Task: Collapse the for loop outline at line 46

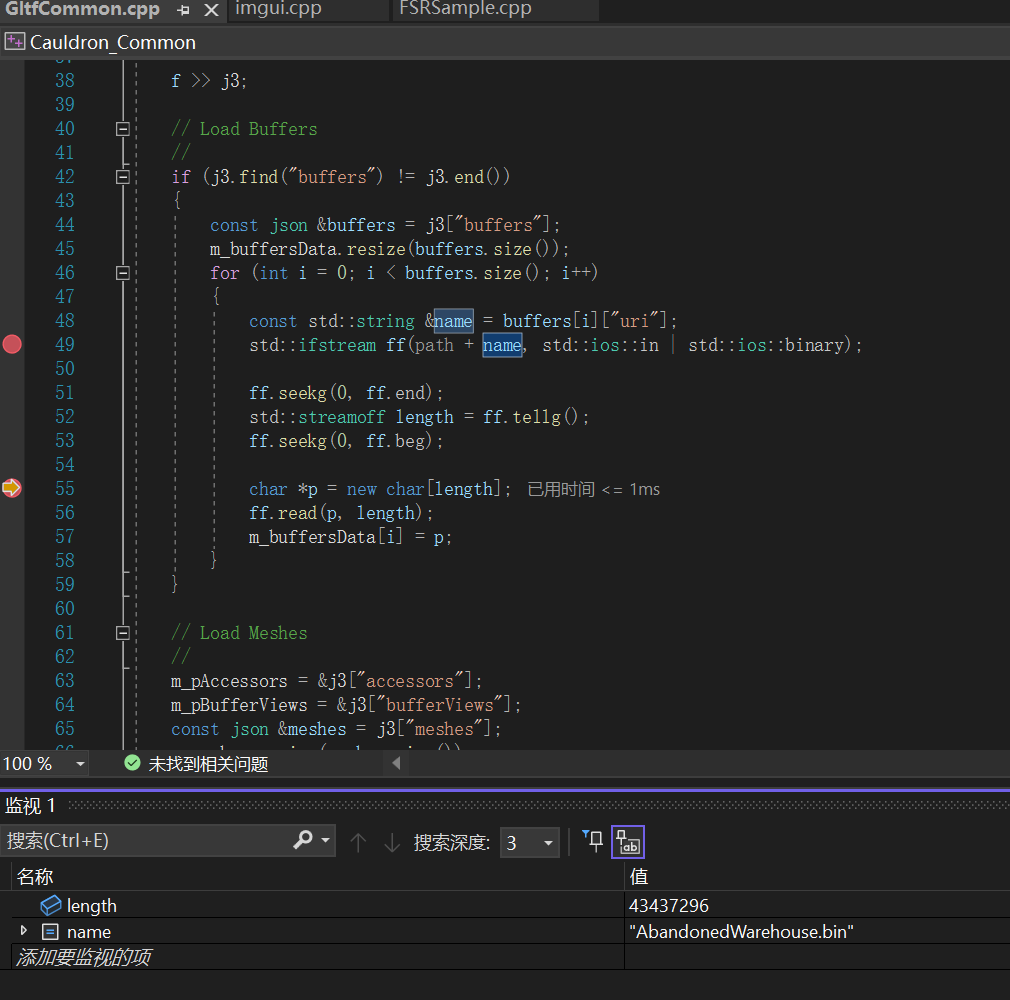Action: tap(122, 272)
